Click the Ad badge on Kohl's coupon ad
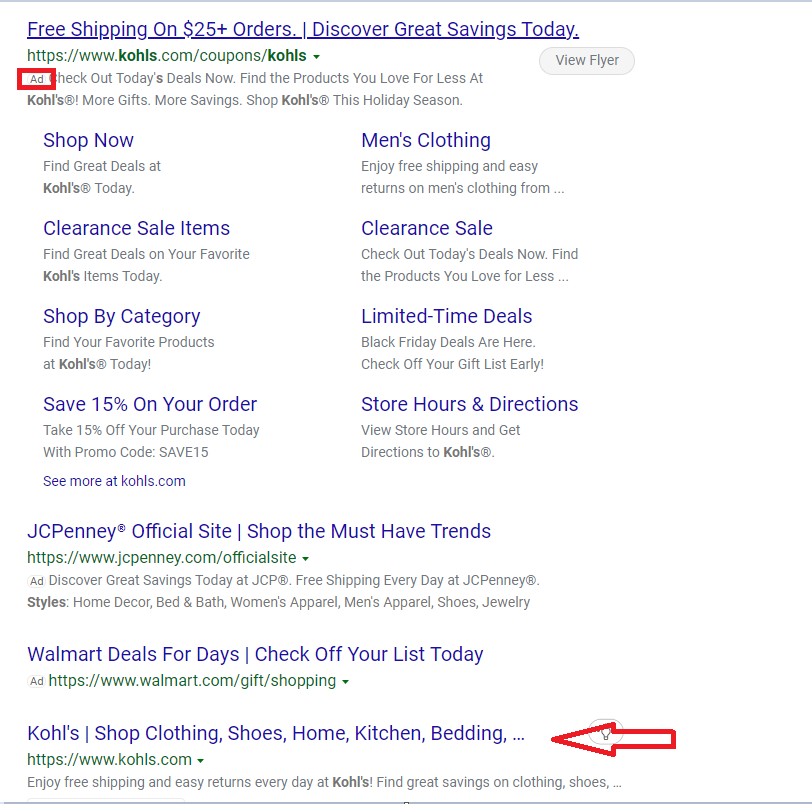The height and width of the screenshot is (804, 812). tap(36, 79)
